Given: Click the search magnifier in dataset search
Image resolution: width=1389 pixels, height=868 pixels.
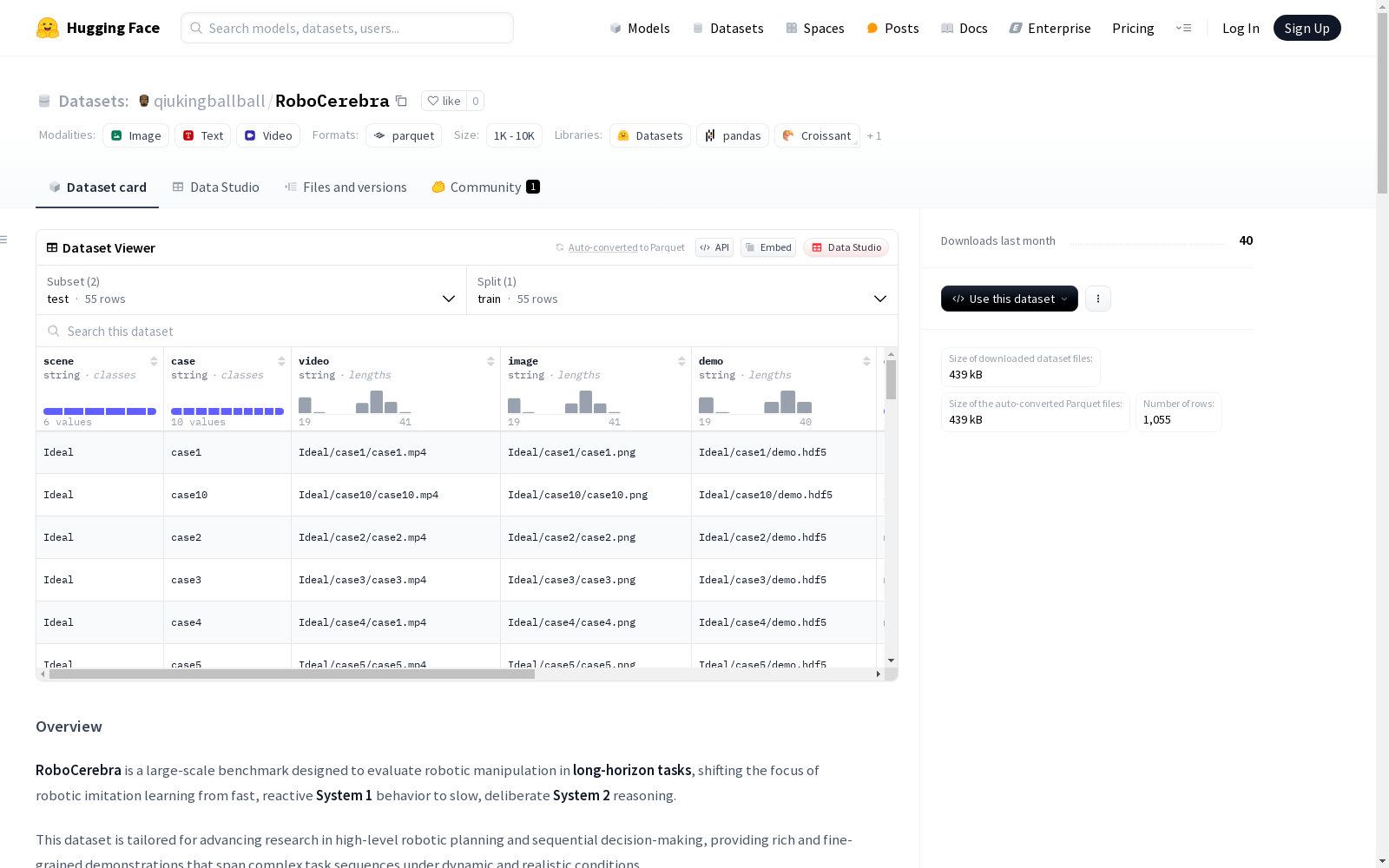Looking at the screenshot, I should click(x=54, y=331).
